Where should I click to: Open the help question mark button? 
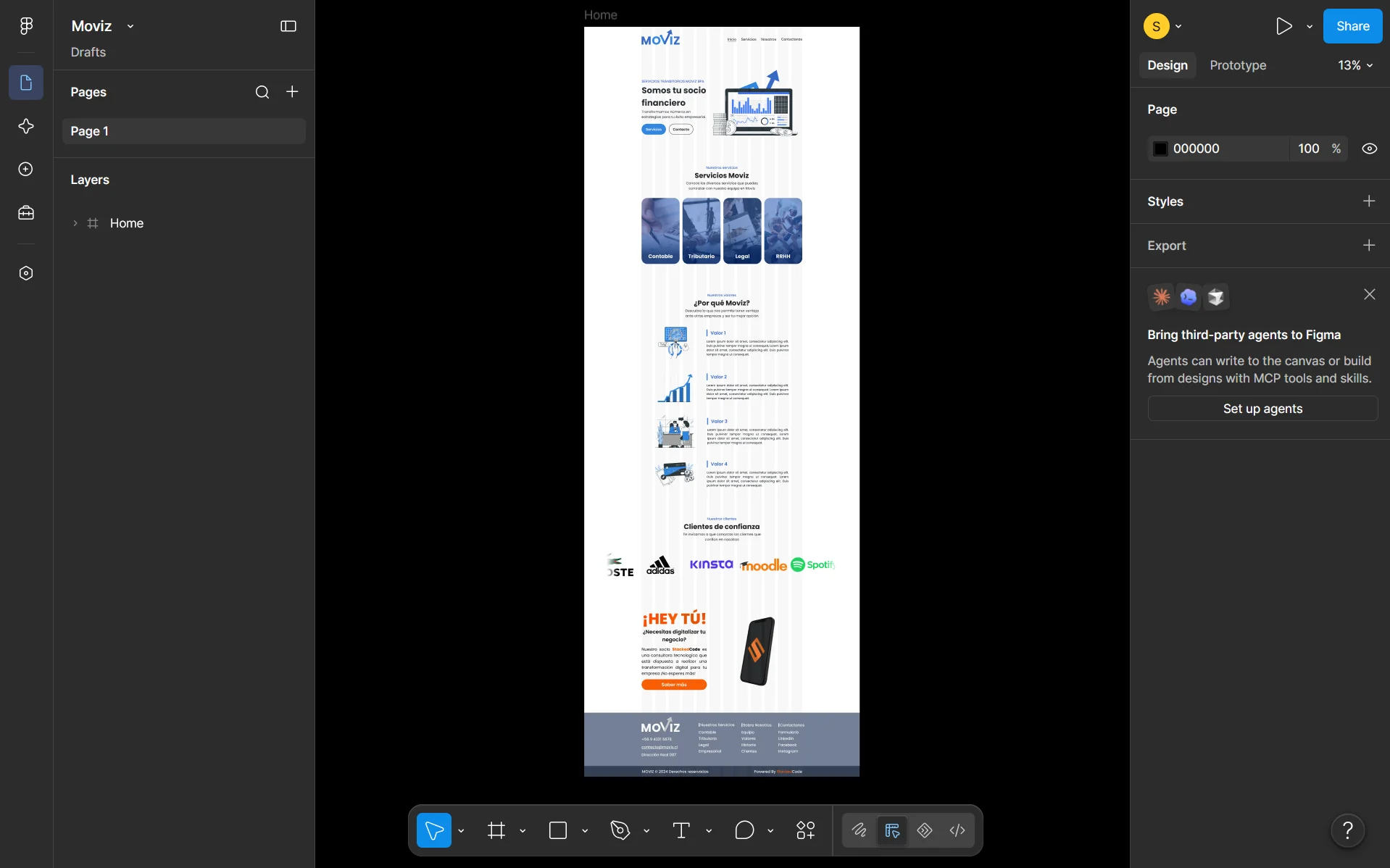click(1348, 830)
